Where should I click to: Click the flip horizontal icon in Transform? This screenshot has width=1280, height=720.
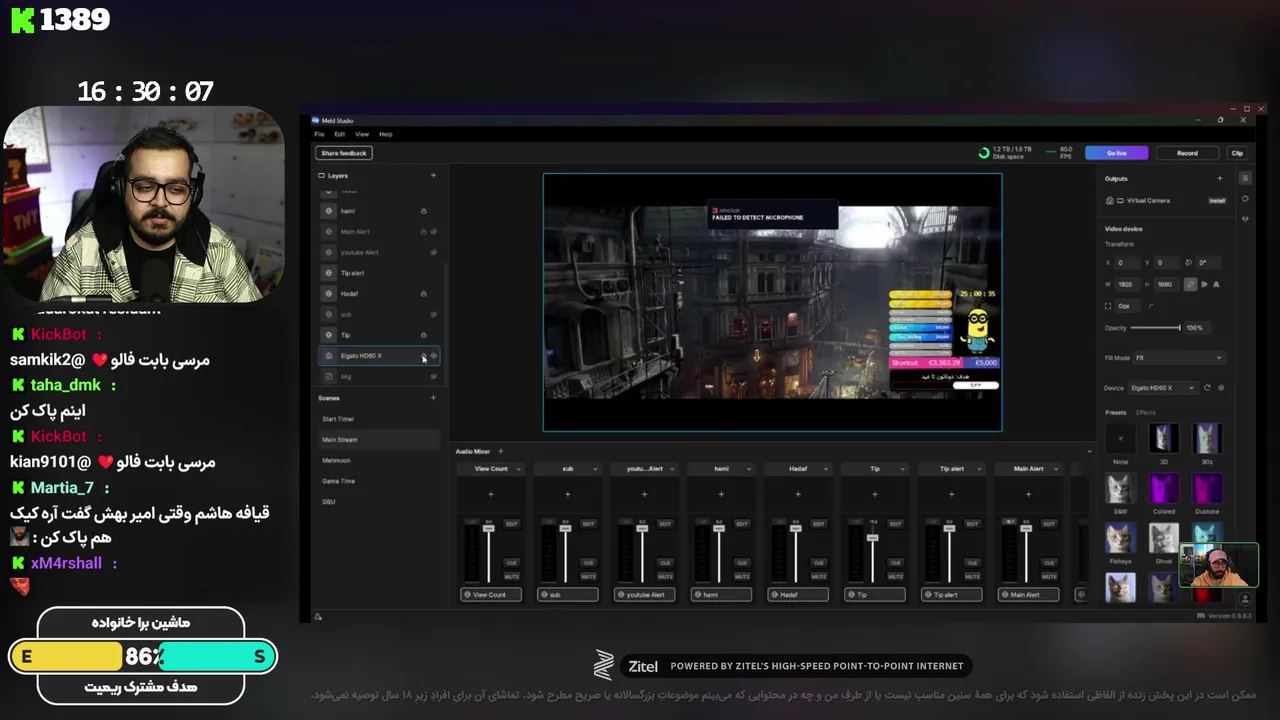click(1204, 284)
